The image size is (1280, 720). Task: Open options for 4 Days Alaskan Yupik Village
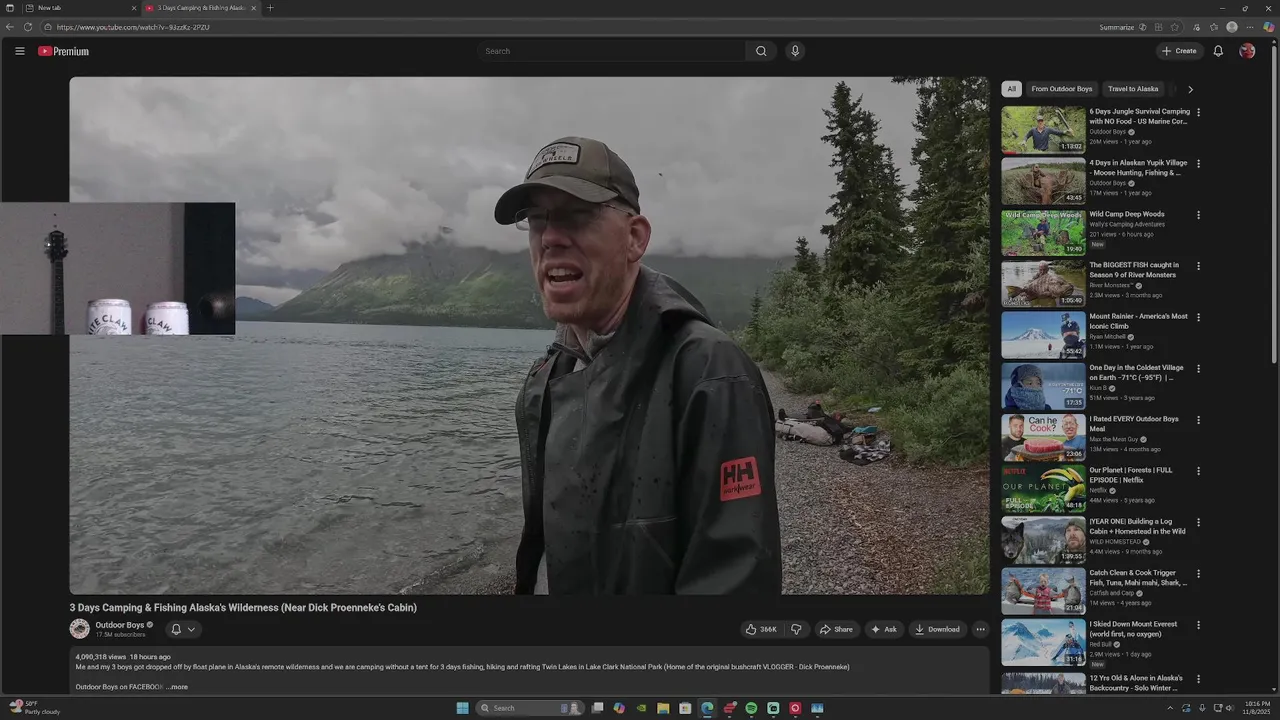coord(1198,163)
